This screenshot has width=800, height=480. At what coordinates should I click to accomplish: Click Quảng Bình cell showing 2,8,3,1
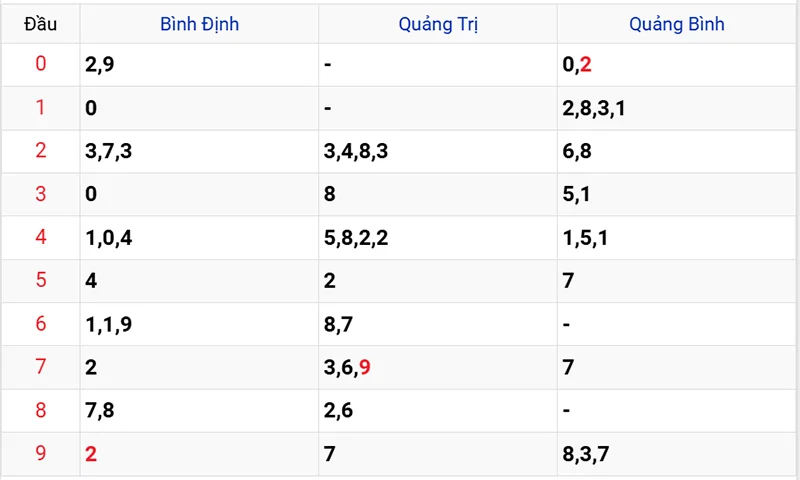[594, 108]
